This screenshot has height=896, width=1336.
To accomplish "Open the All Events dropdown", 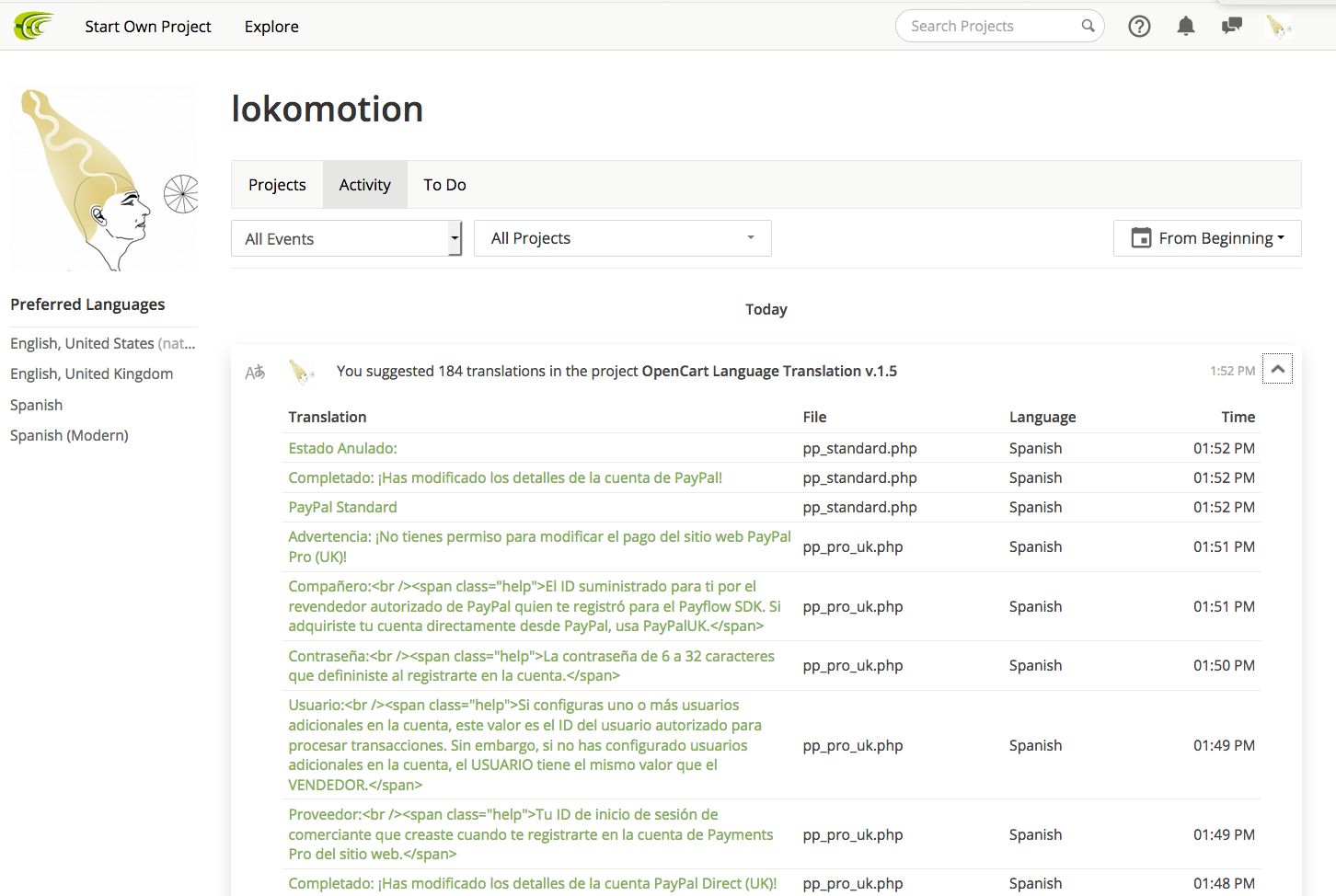I will [x=346, y=238].
